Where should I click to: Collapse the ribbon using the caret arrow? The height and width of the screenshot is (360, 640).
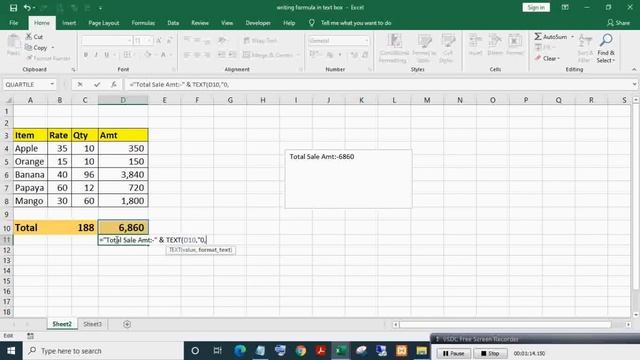(634, 69)
